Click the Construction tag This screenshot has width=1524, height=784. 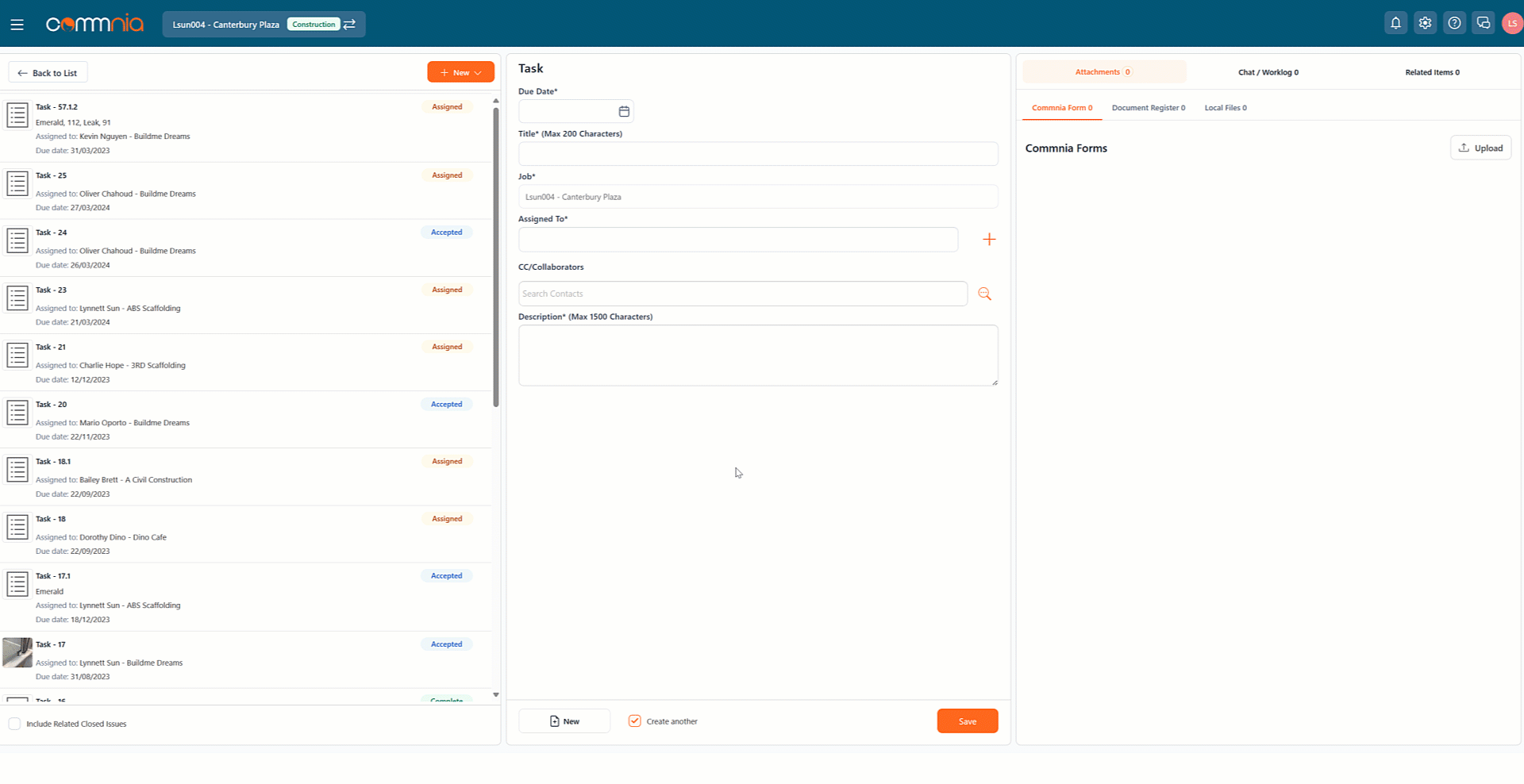(x=314, y=25)
